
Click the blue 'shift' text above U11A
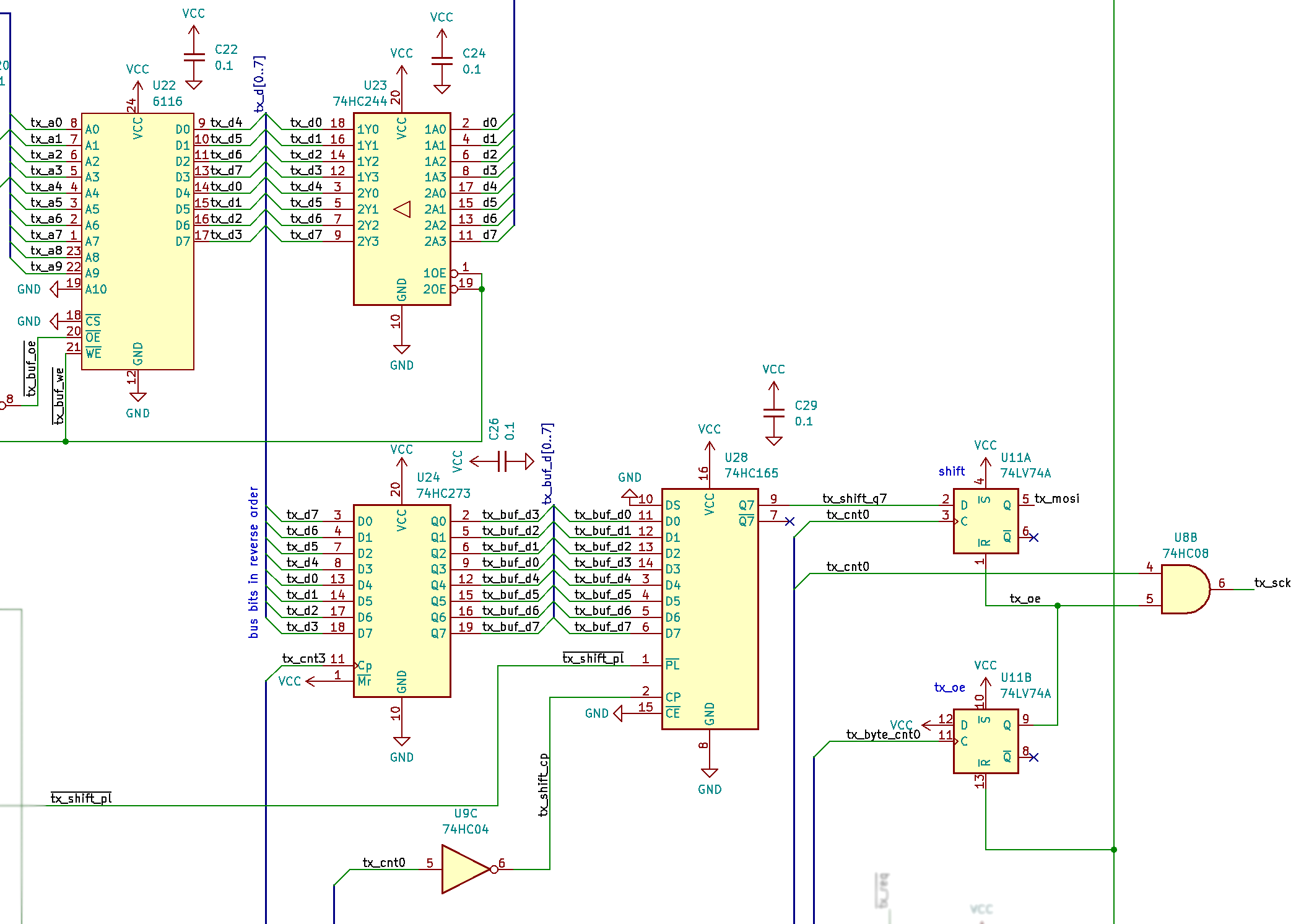(952, 471)
